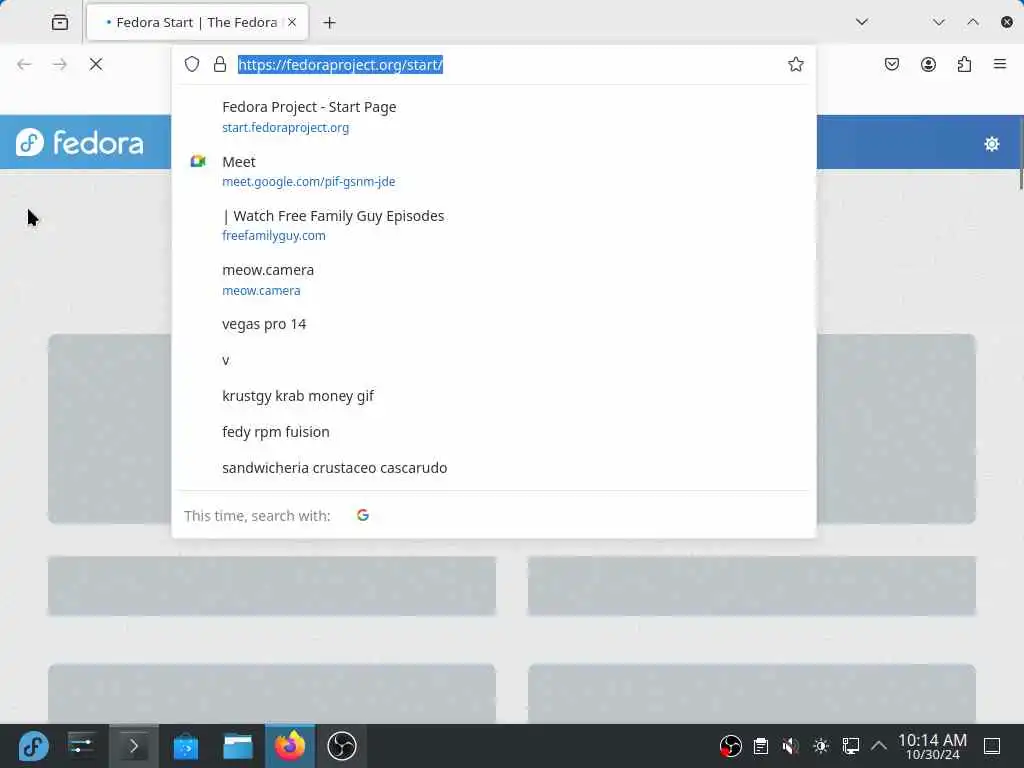The height and width of the screenshot is (768, 1024).
Task: Expand the hidden system tray icons arrow
Action: coord(879,746)
